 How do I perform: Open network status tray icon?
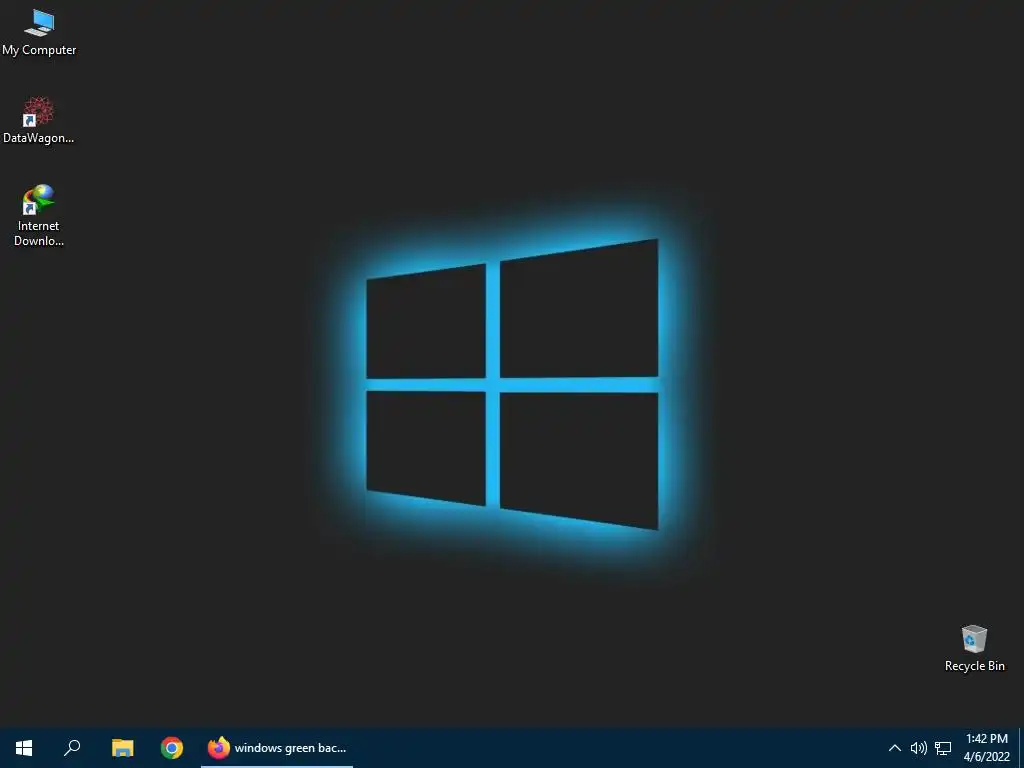tap(943, 748)
